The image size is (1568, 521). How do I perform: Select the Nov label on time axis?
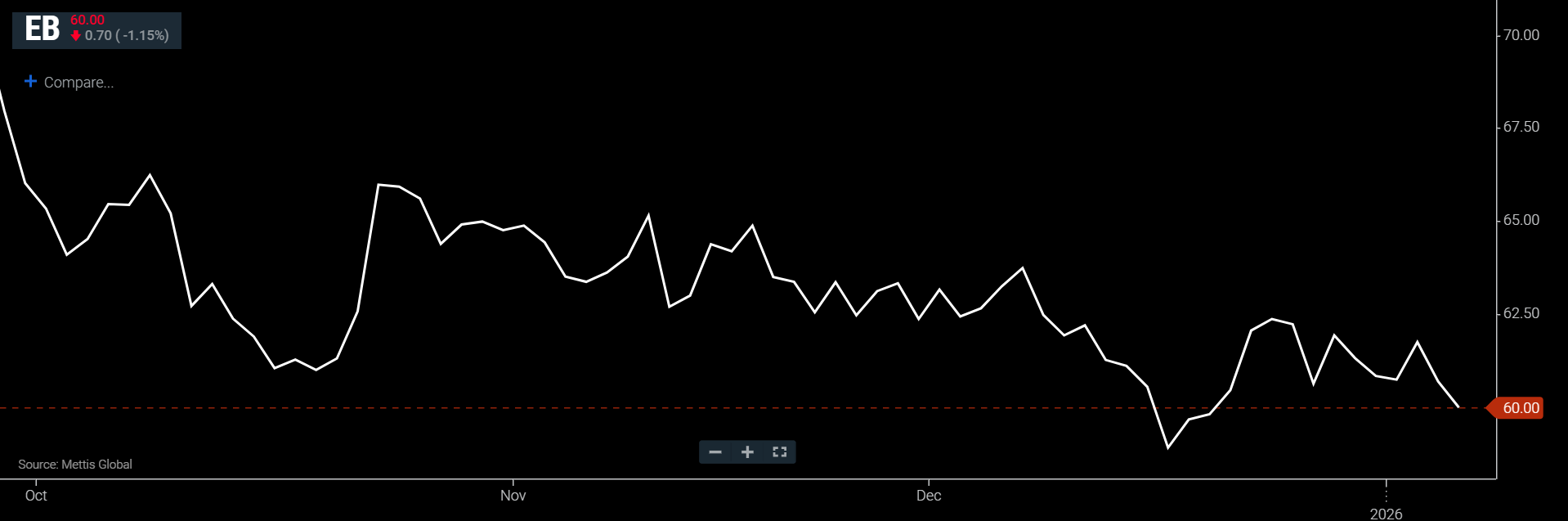point(513,496)
